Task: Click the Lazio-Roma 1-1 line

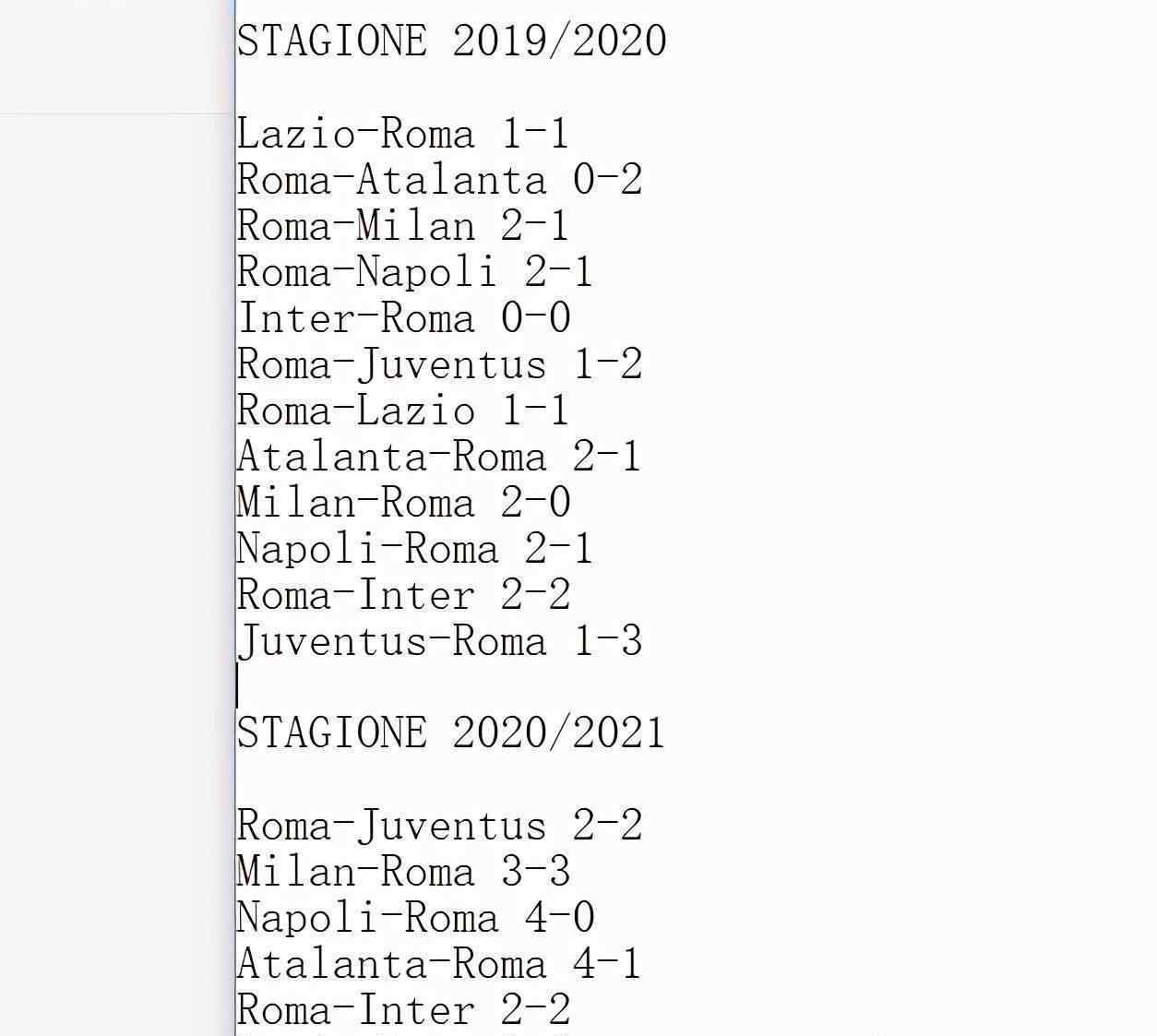Action: tap(403, 134)
